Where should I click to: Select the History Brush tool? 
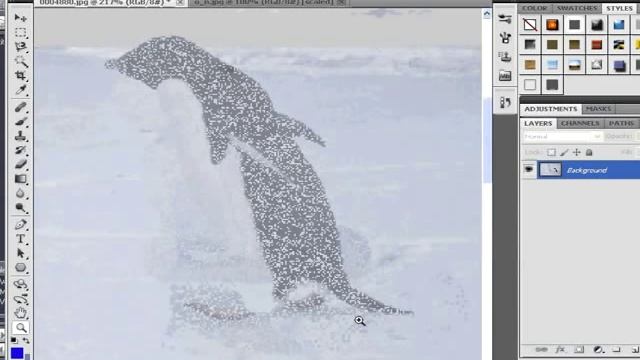coord(20,150)
